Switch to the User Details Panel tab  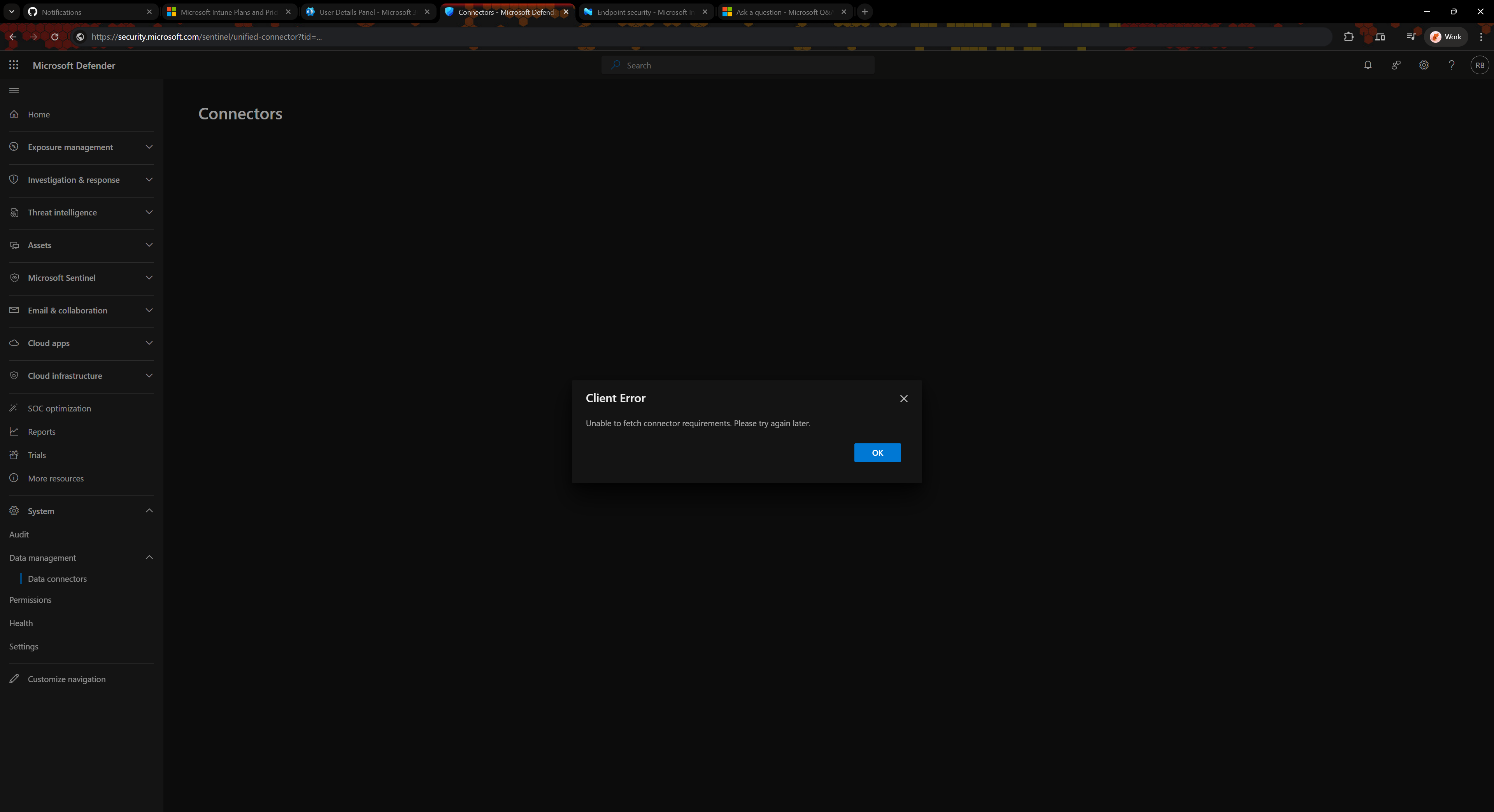(365, 12)
